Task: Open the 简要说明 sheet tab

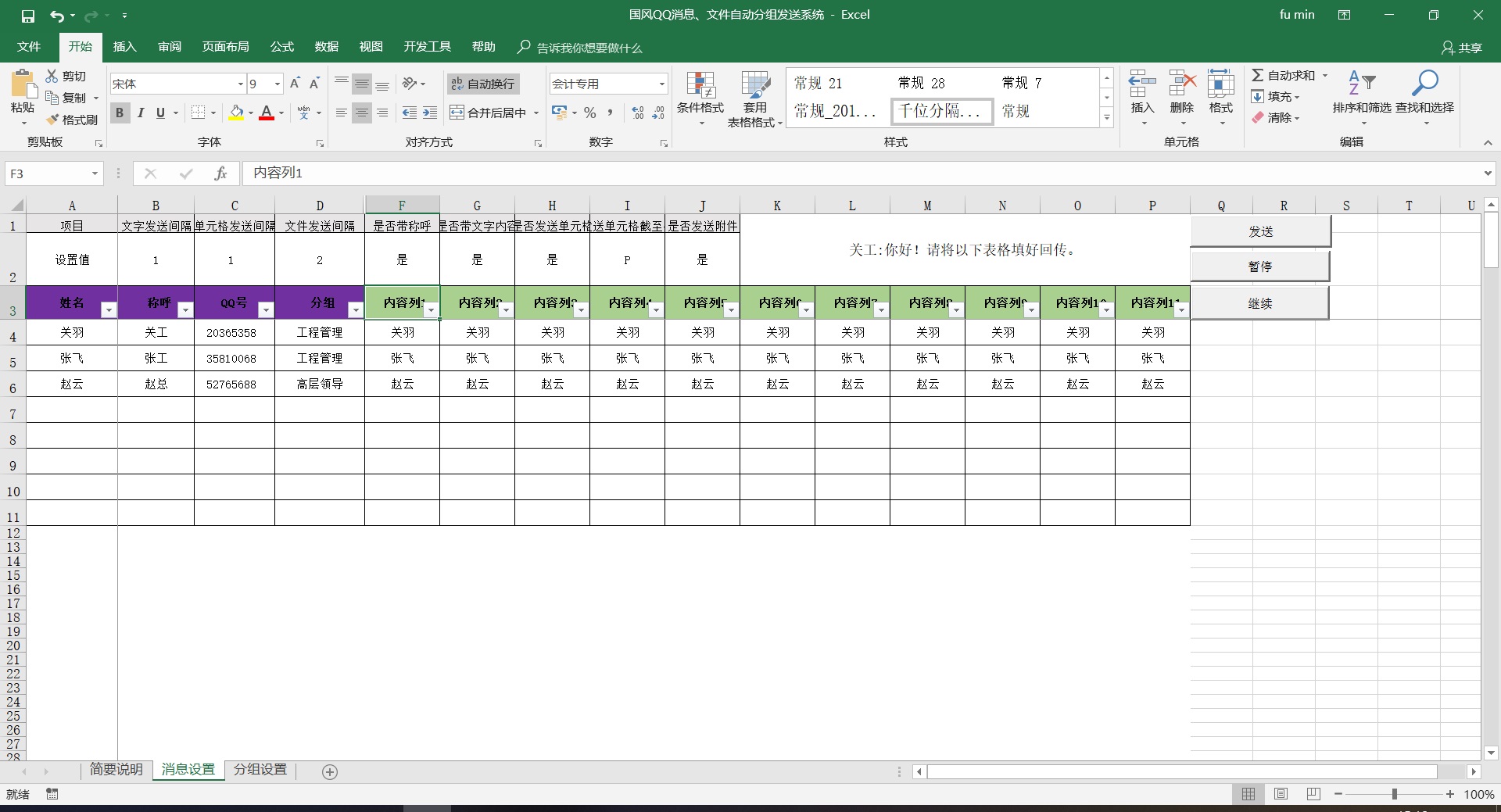Action: coord(116,770)
